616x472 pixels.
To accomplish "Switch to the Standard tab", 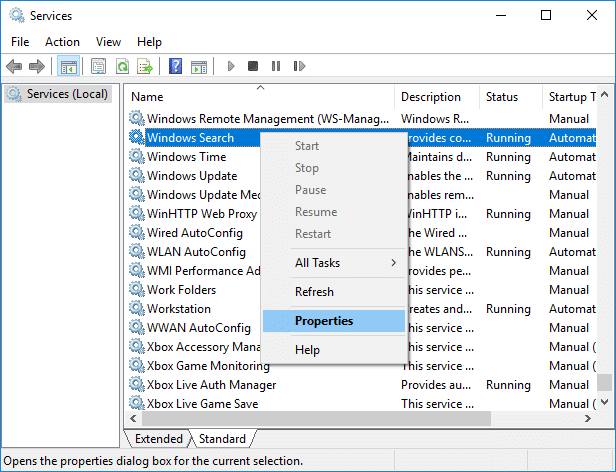I will click(222, 439).
